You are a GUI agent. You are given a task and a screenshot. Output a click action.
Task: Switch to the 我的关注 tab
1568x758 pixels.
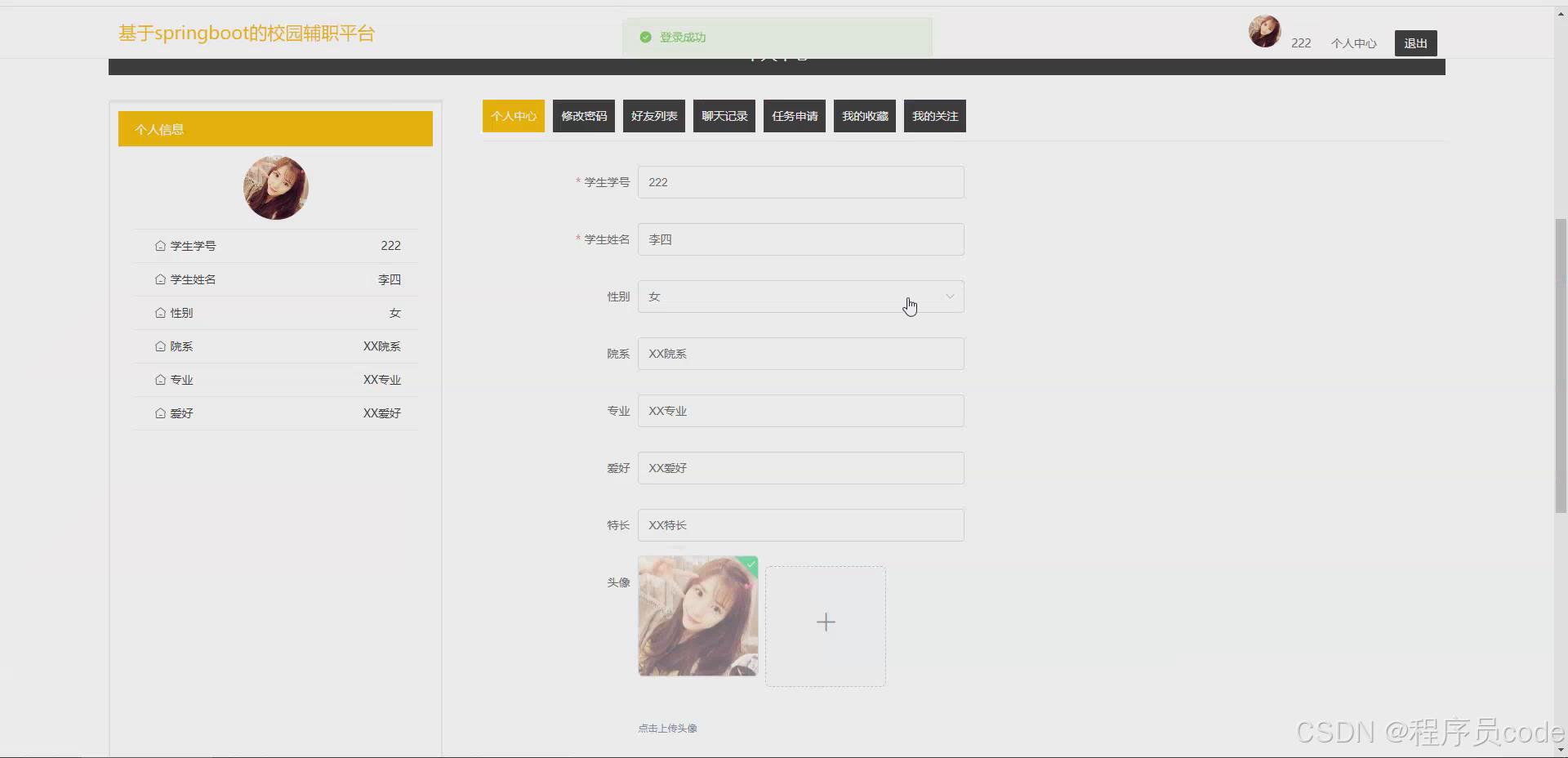click(x=935, y=116)
